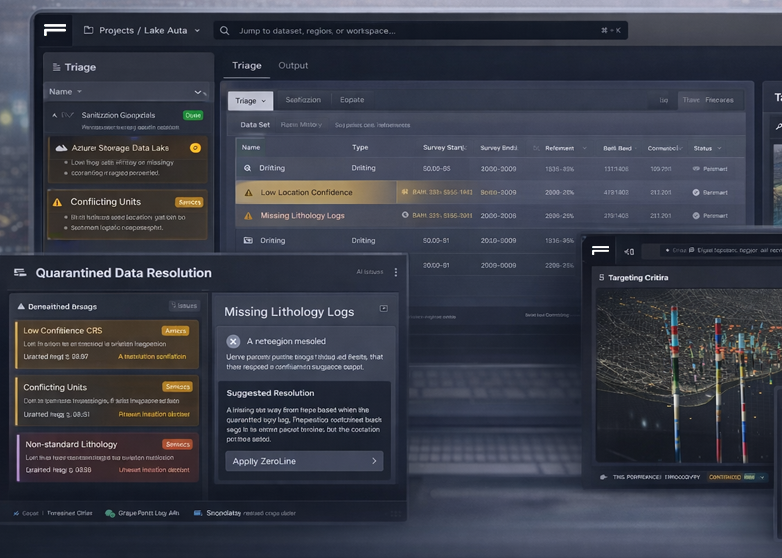The height and width of the screenshot is (558, 782).
Task: Select the Conflicting Units card in Quarantined panel
Action: [107, 400]
